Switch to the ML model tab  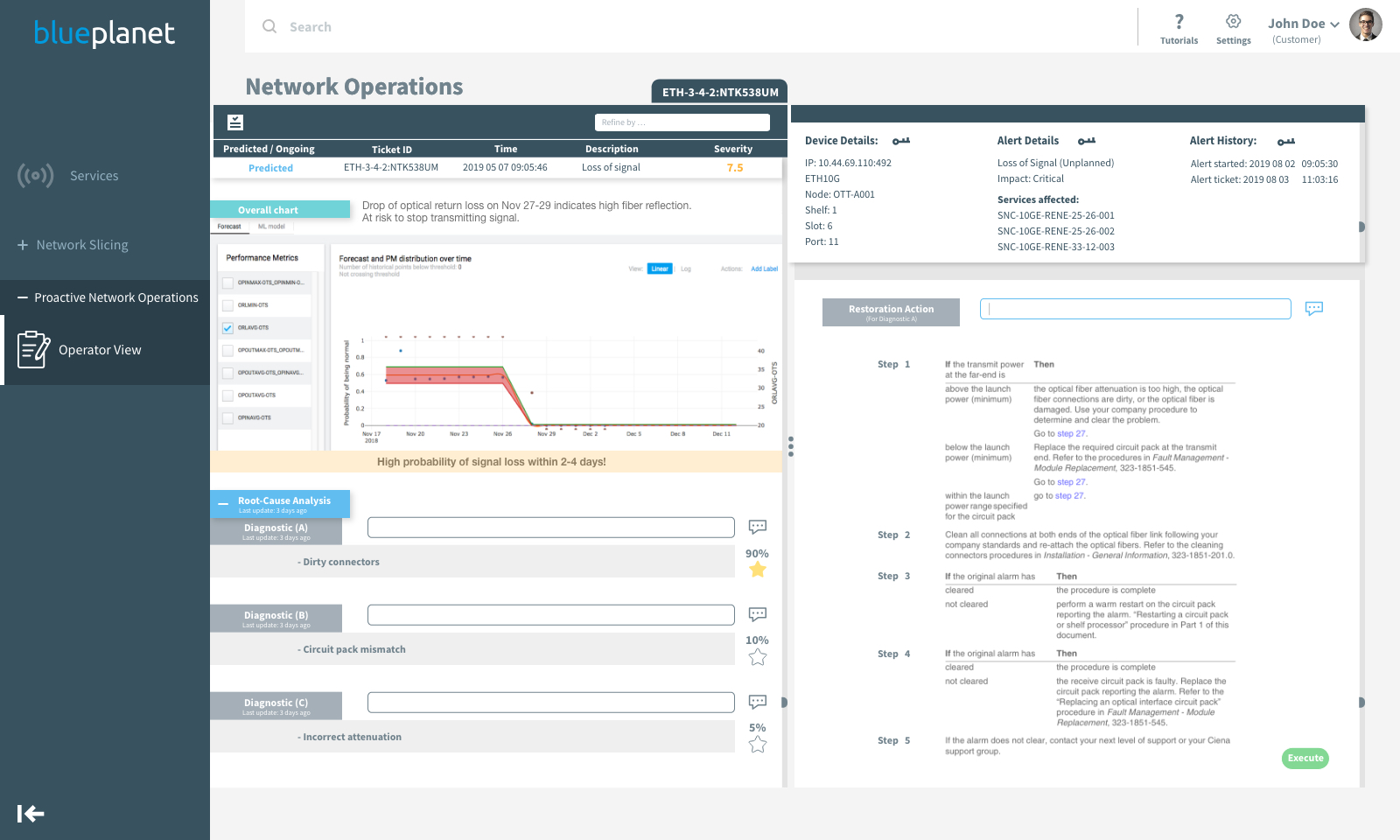click(x=271, y=227)
